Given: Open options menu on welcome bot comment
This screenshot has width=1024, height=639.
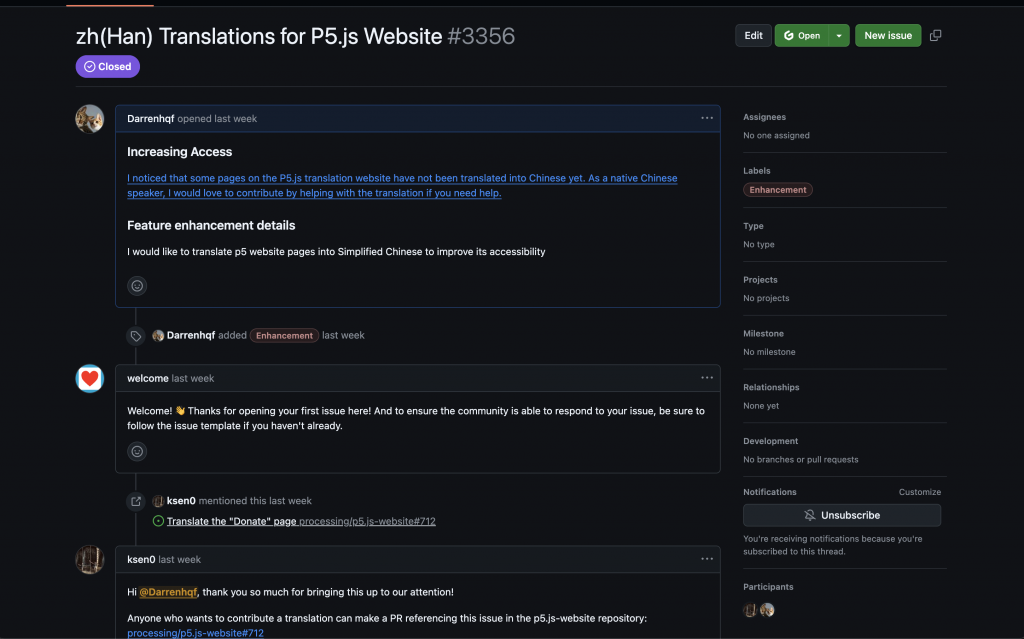Looking at the screenshot, I should tap(707, 378).
